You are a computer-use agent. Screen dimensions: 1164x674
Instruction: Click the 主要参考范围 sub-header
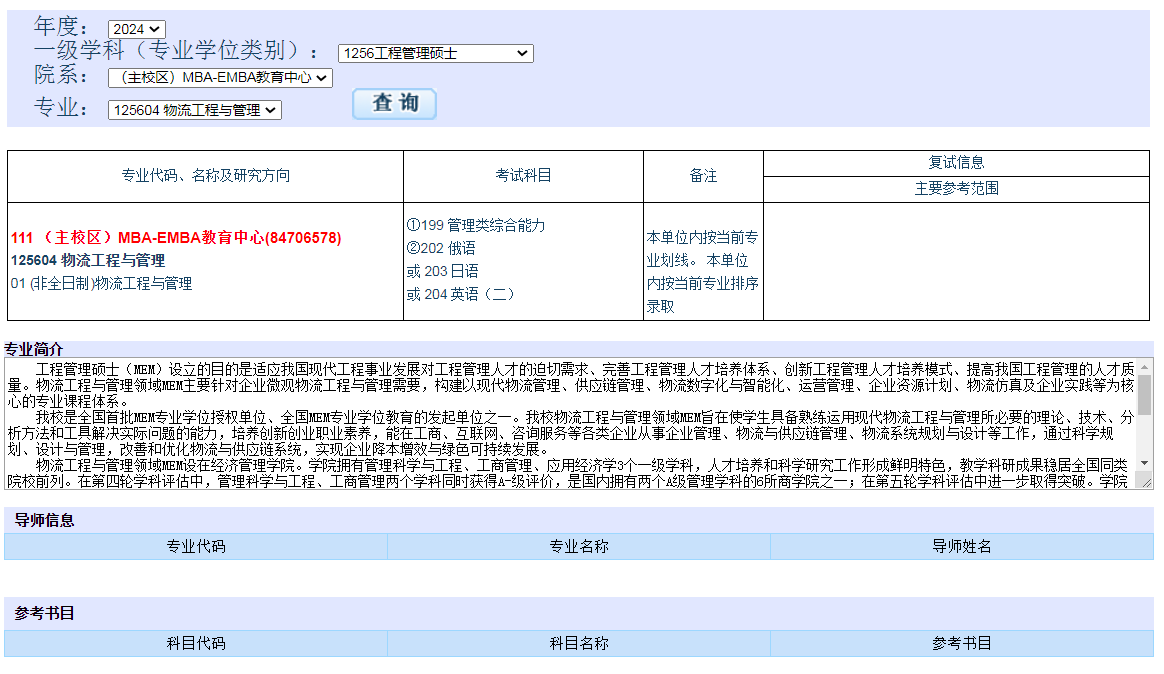956,188
